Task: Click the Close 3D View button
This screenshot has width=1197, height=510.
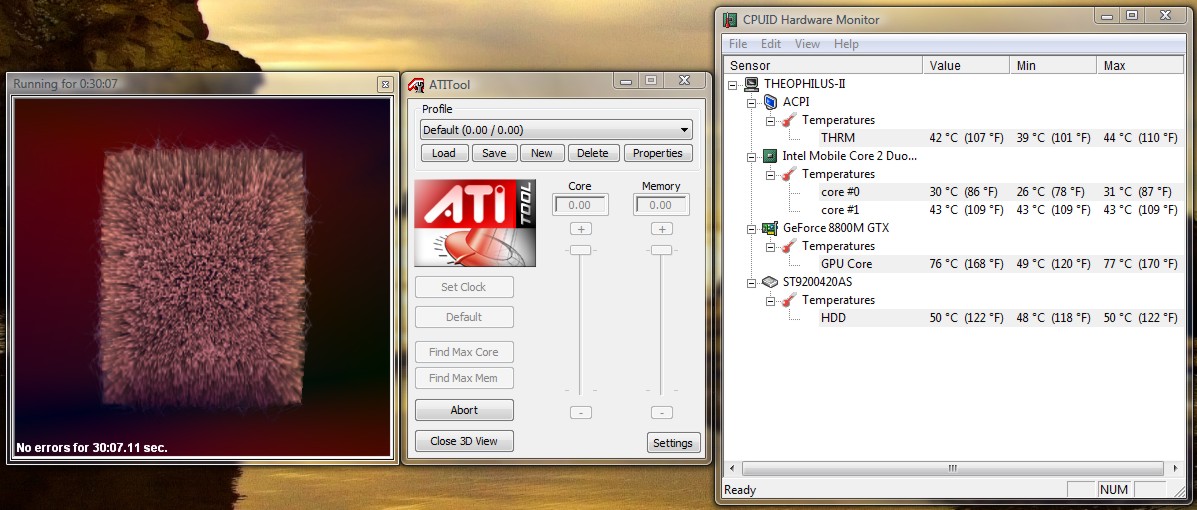Action: (x=464, y=441)
